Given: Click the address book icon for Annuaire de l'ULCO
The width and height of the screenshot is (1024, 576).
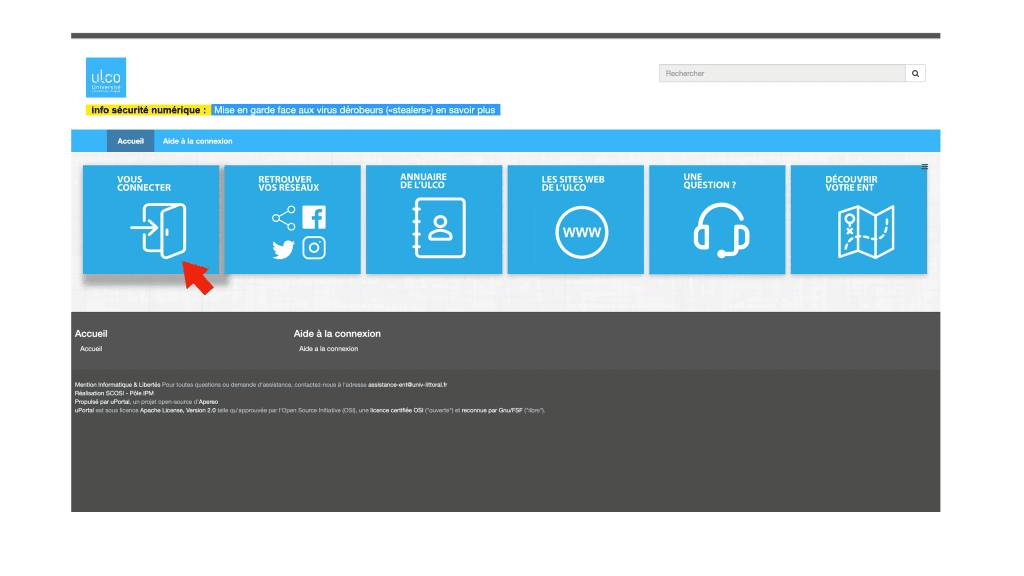Looking at the screenshot, I should pyautogui.click(x=439, y=228).
